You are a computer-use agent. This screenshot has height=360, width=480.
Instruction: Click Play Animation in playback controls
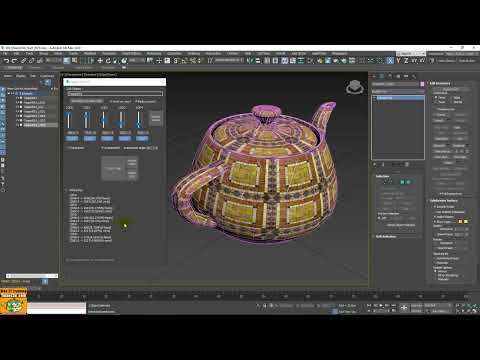click(381, 305)
